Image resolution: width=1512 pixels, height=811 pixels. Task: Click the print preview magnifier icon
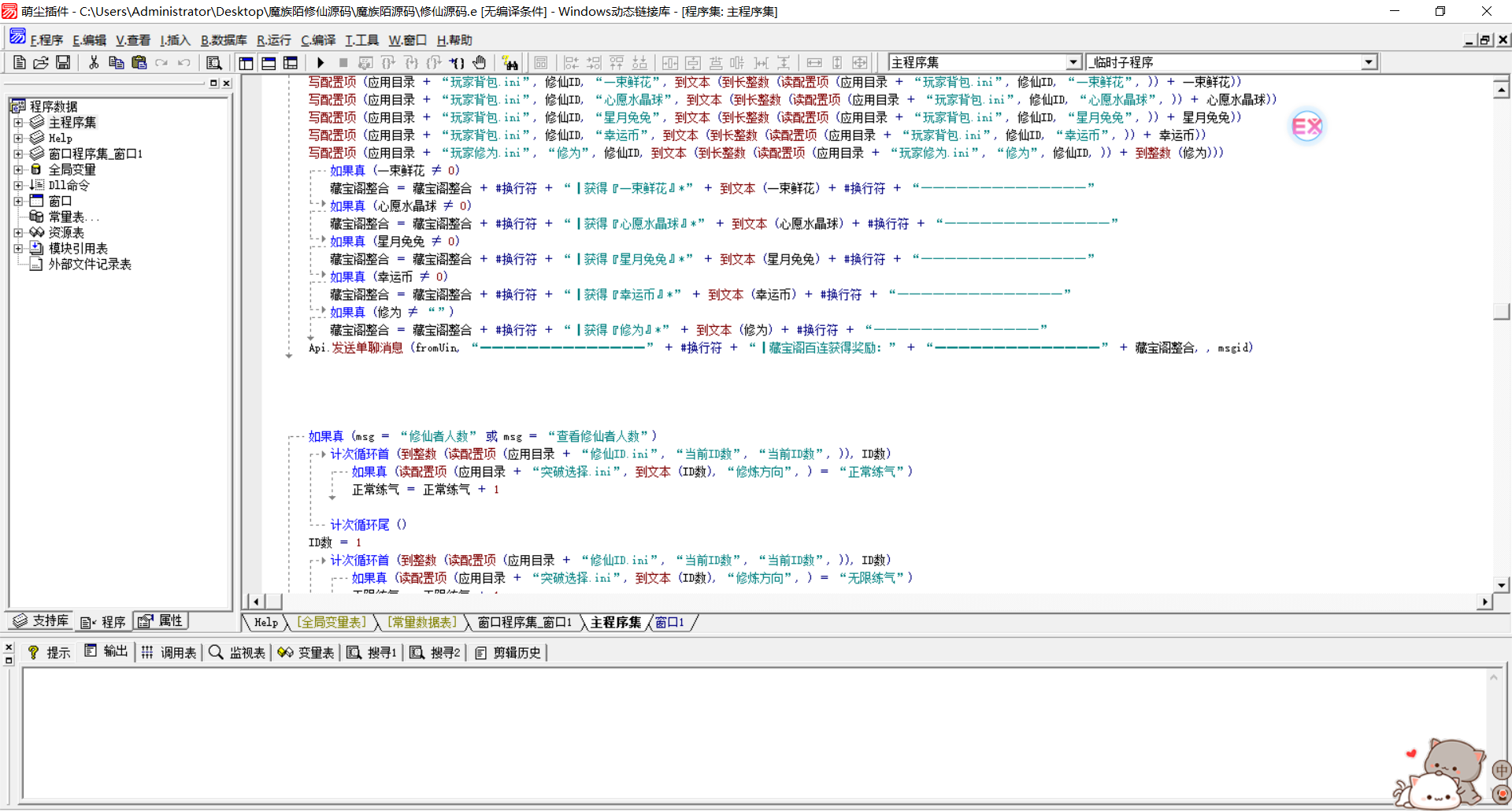pos(213,62)
